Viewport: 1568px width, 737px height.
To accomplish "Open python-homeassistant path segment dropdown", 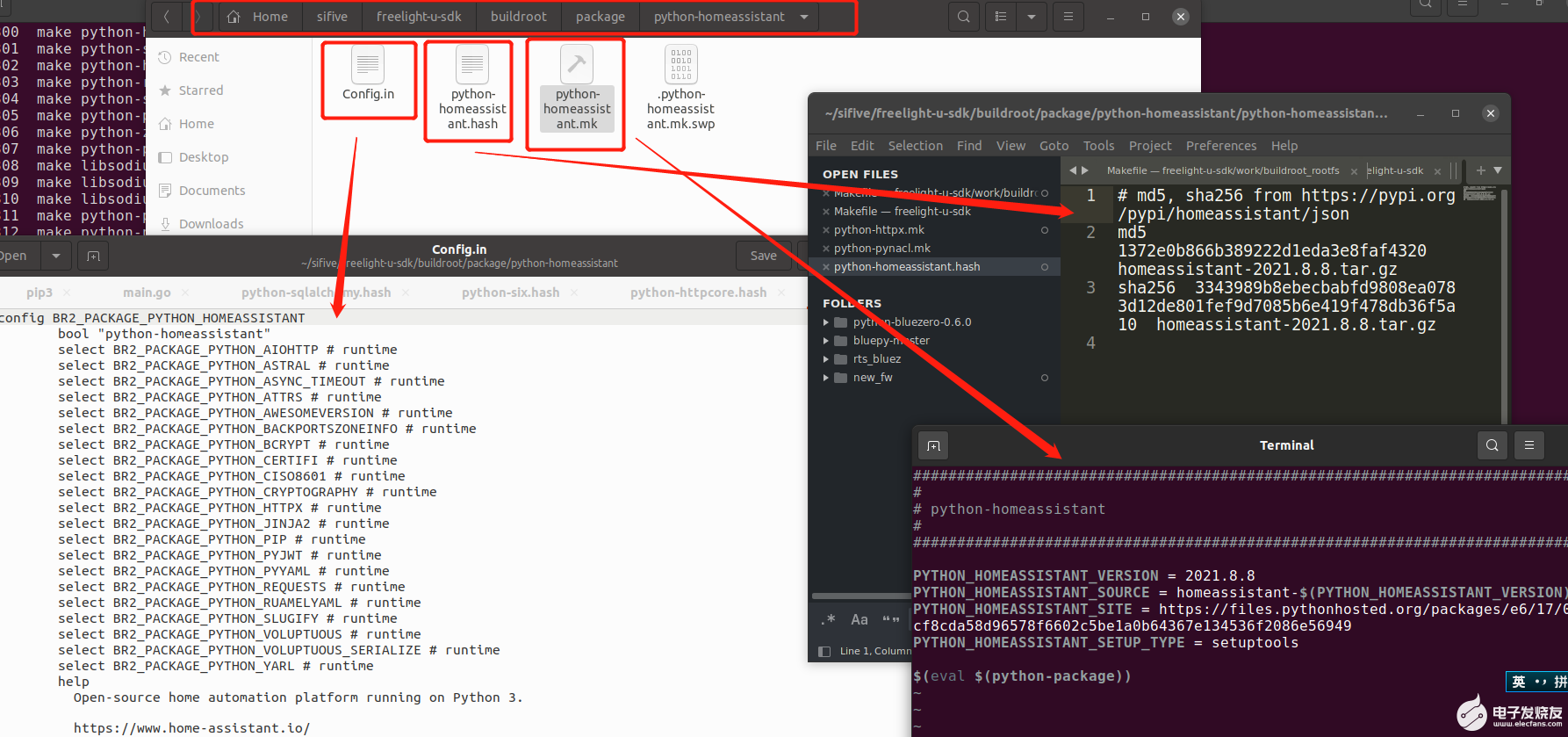I will 804,17.
